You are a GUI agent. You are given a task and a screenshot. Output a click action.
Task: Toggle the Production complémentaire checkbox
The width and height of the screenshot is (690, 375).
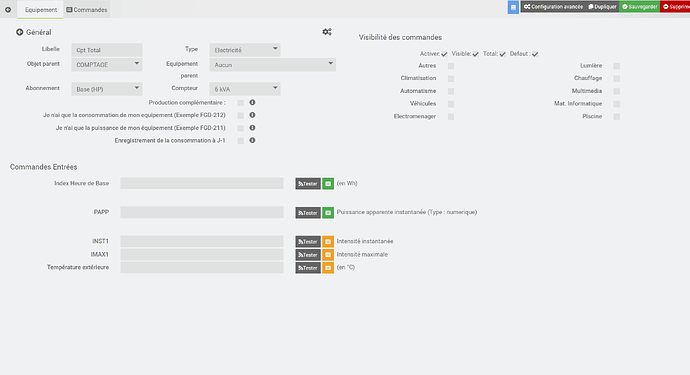tap(240, 103)
